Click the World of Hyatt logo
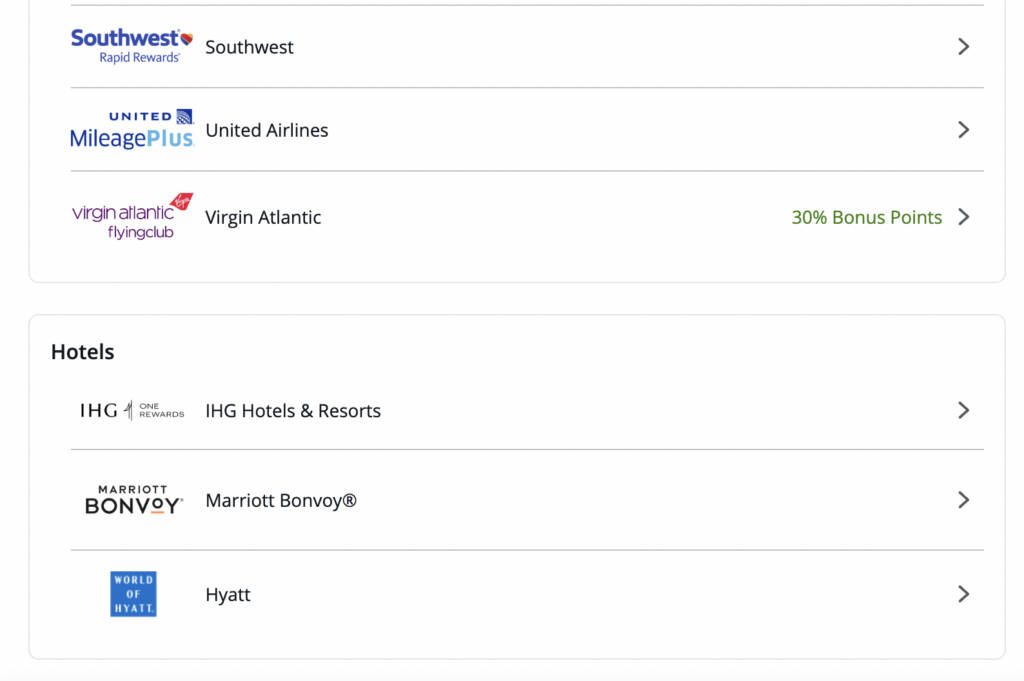 (133, 594)
